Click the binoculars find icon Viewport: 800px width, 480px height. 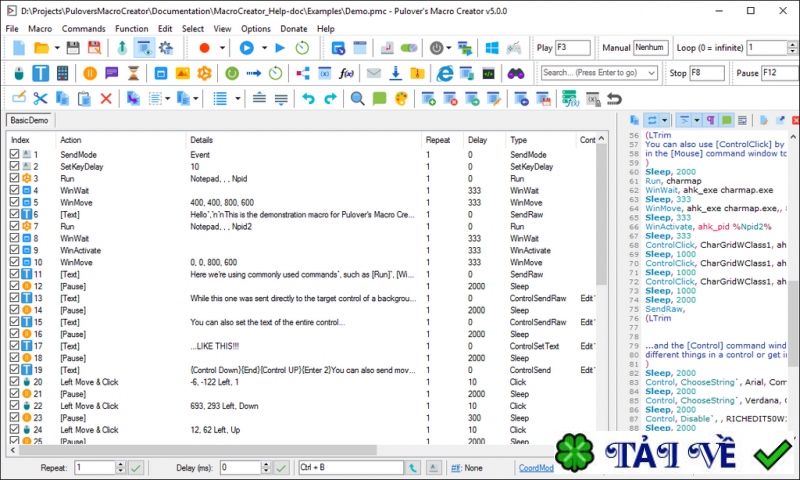pos(516,73)
